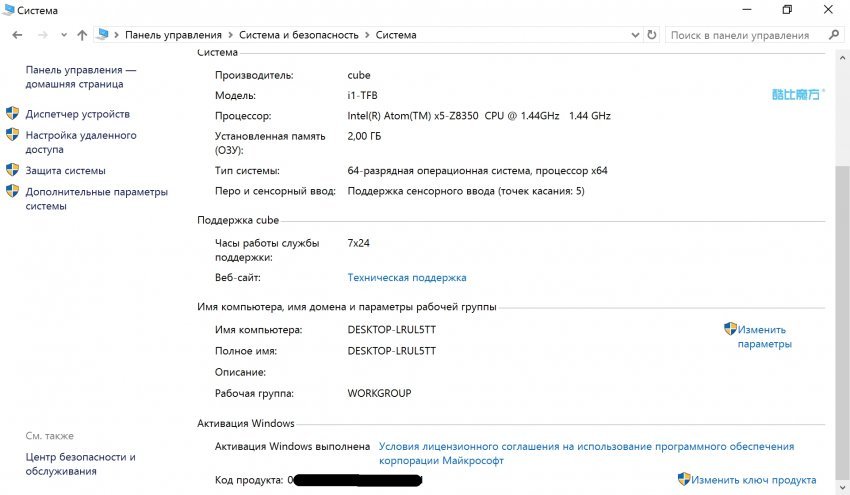Refresh the page with the refresh icon
Screen dimensions: 850x495
(x=652, y=35)
